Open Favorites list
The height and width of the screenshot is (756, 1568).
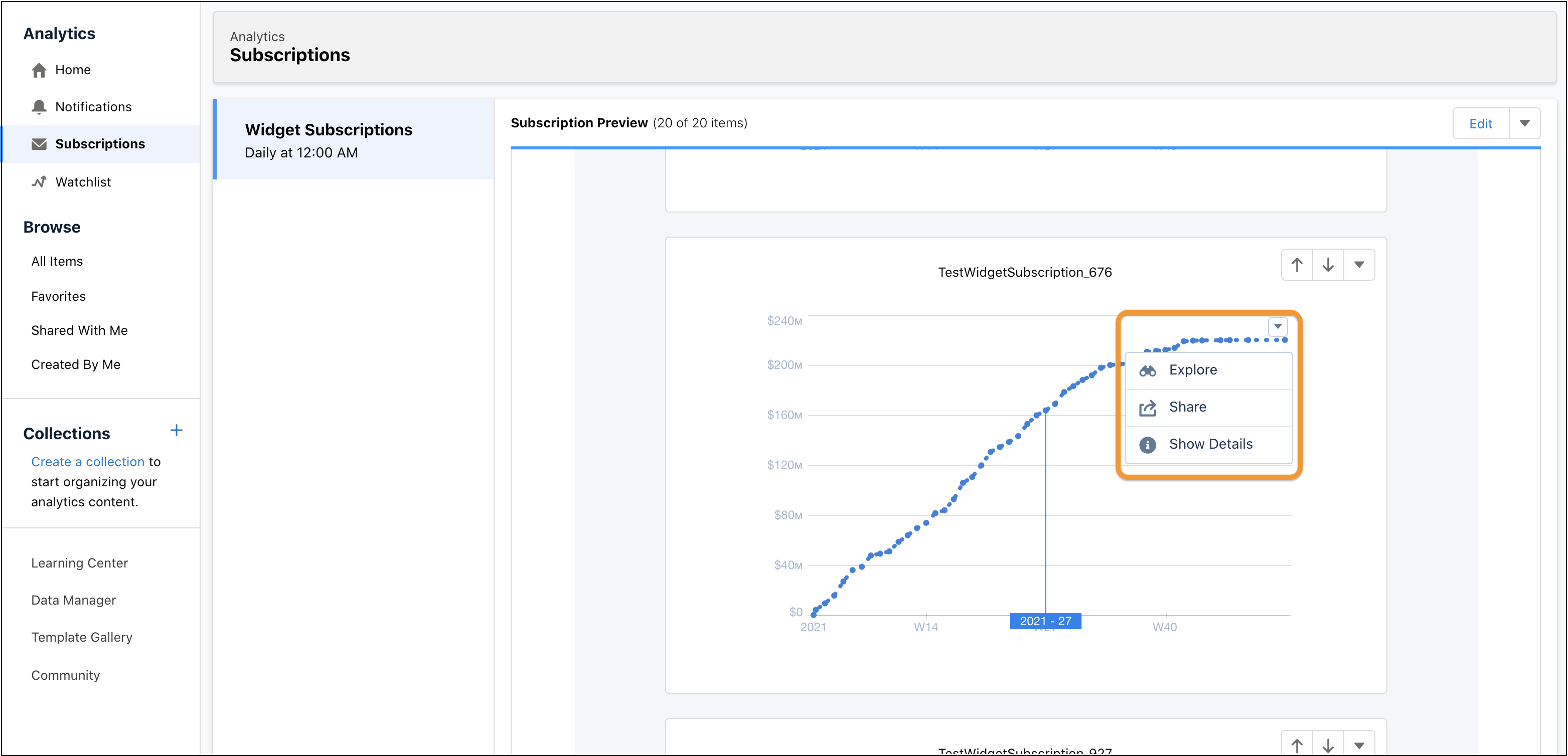(x=58, y=296)
